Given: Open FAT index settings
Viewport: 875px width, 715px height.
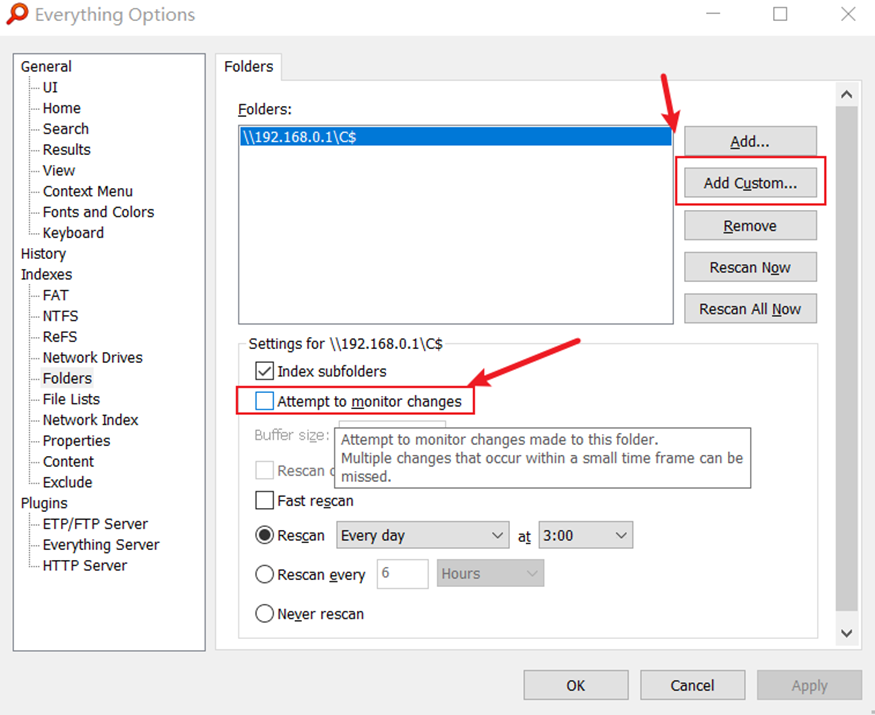Looking at the screenshot, I should coord(56,295).
